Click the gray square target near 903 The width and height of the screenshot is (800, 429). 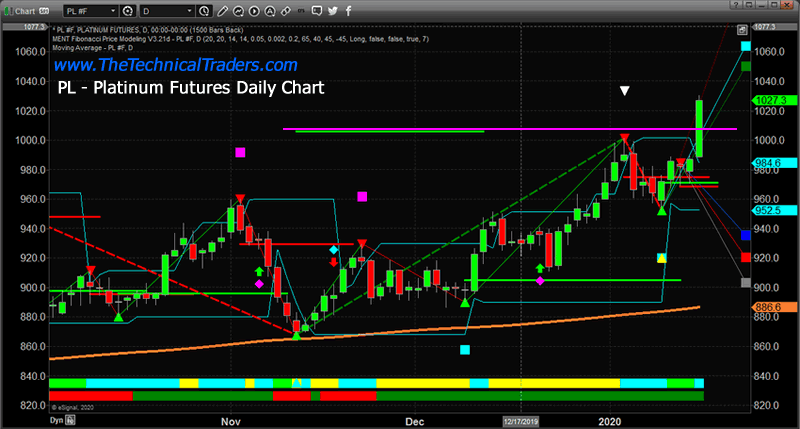pos(746,284)
